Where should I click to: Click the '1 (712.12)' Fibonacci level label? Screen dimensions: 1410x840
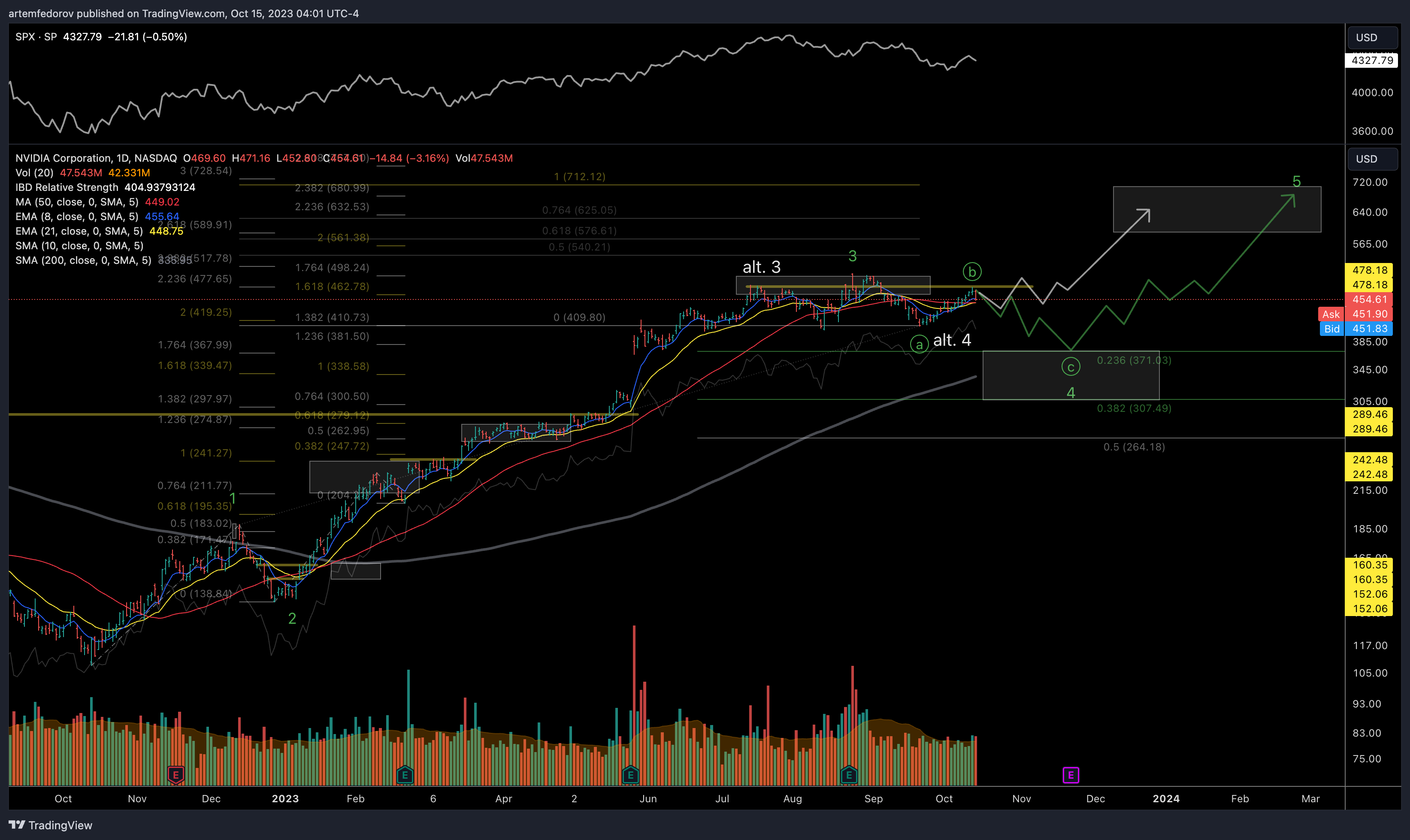[x=580, y=177]
